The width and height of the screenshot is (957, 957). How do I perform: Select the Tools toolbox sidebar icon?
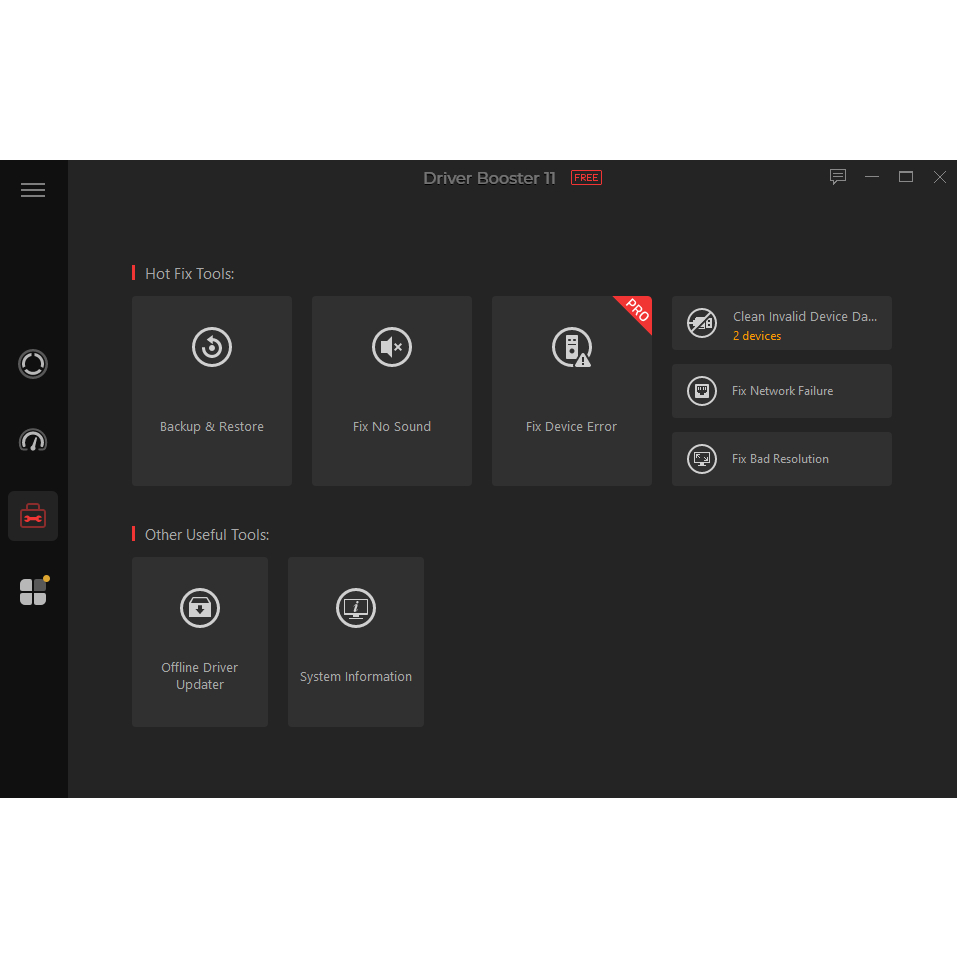pyautogui.click(x=33, y=516)
